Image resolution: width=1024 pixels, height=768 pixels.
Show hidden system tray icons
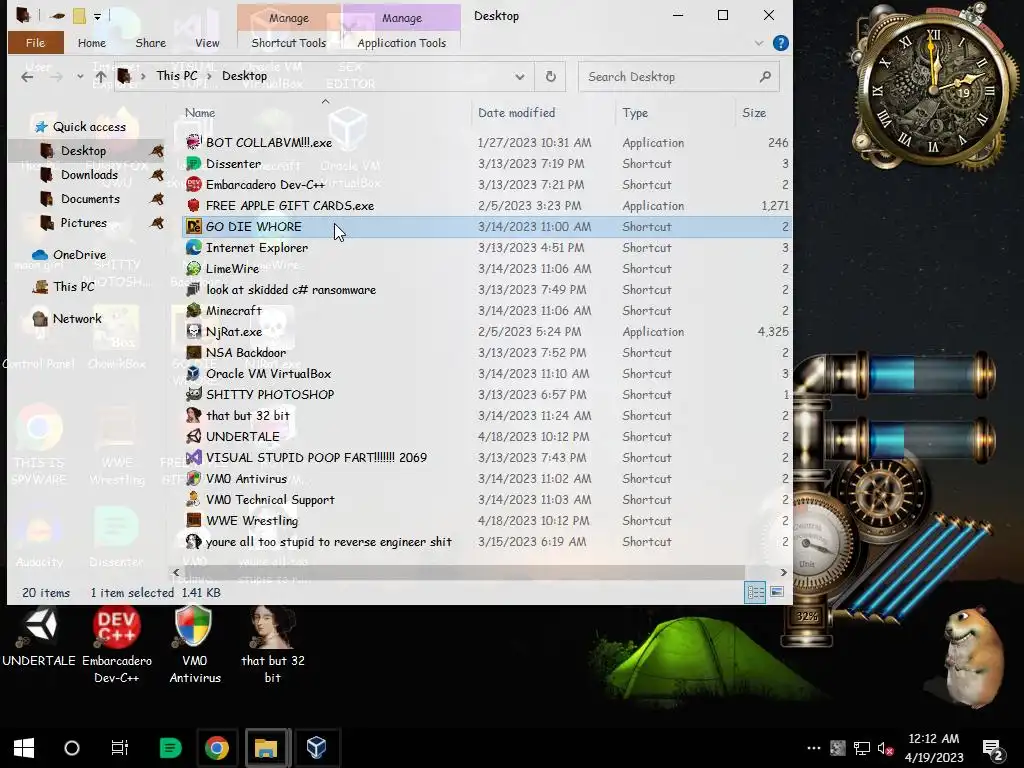click(813, 748)
